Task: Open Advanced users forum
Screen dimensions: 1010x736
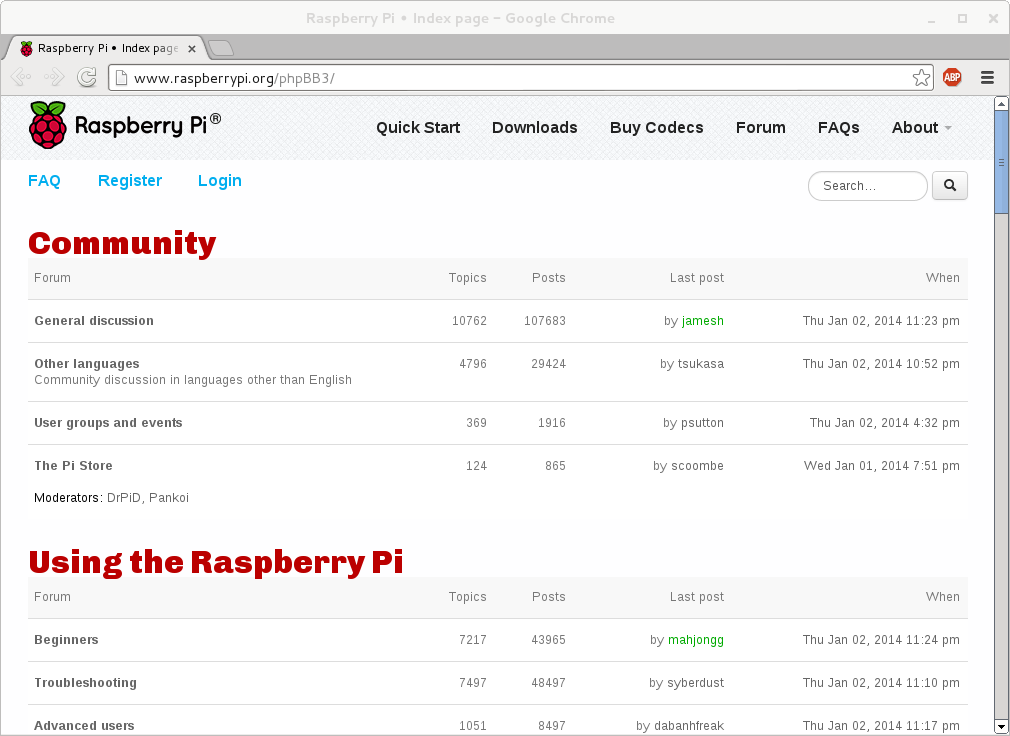Action: [x=84, y=726]
